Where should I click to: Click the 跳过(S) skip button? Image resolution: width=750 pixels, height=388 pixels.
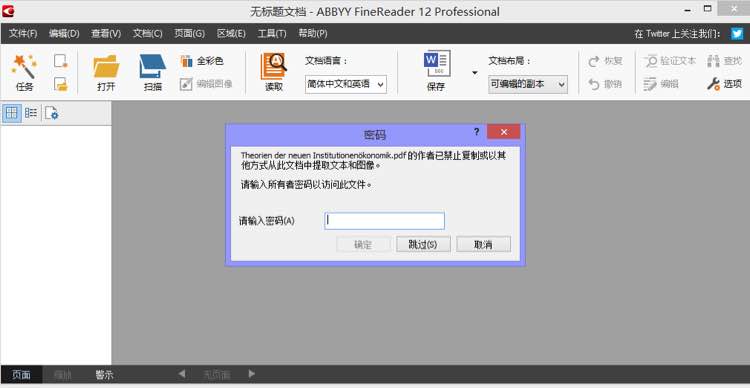[423, 244]
